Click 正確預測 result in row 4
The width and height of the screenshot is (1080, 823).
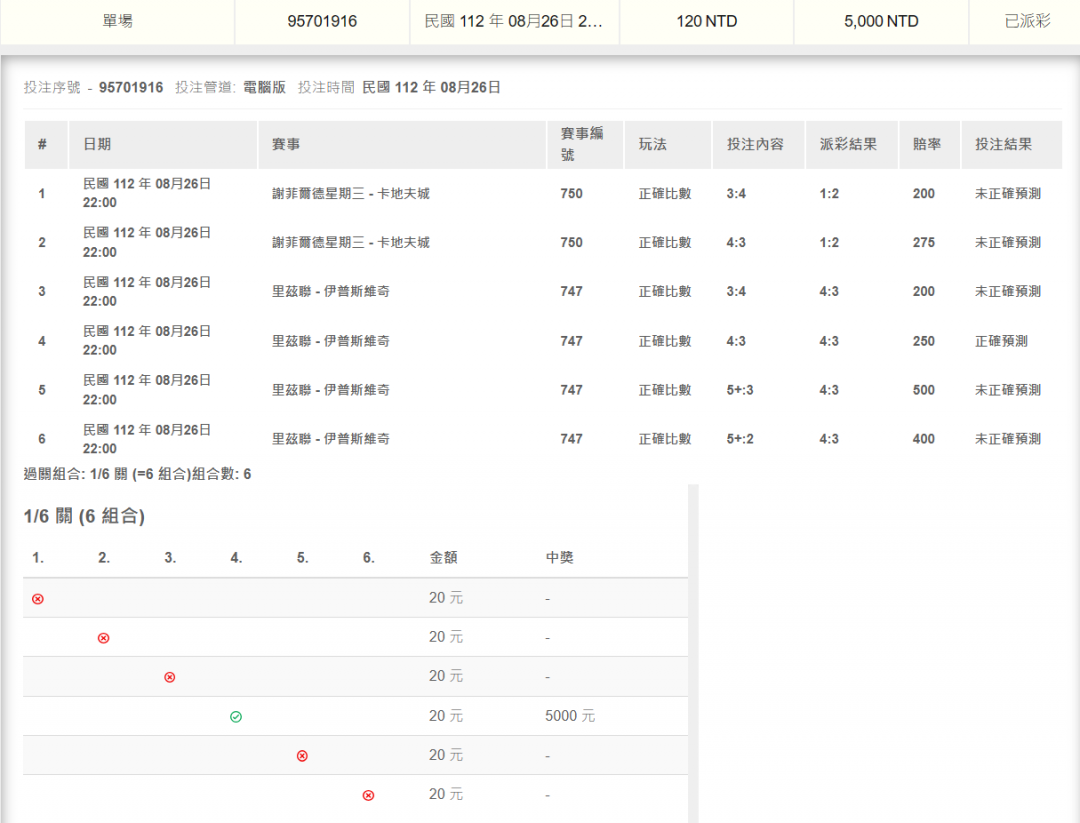(x=1001, y=341)
